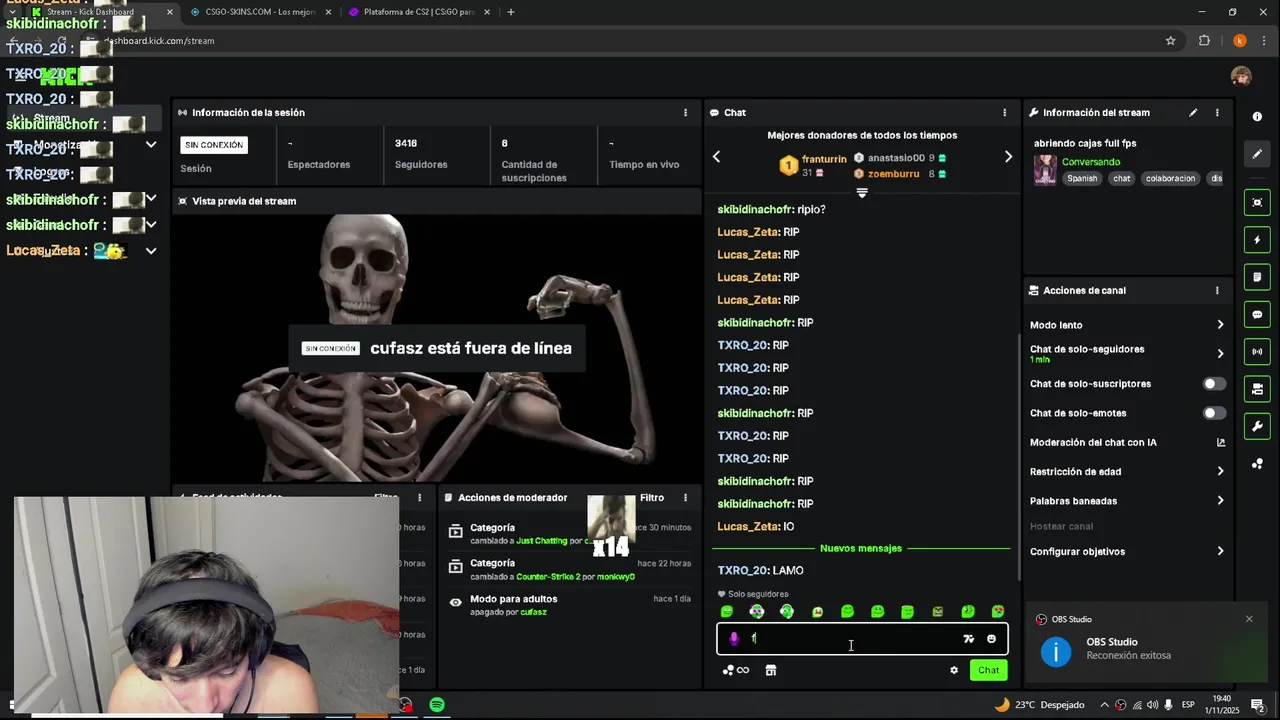Show previous top donors with left arrow
Image resolution: width=1280 pixels, height=720 pixels.
point(716,157)
